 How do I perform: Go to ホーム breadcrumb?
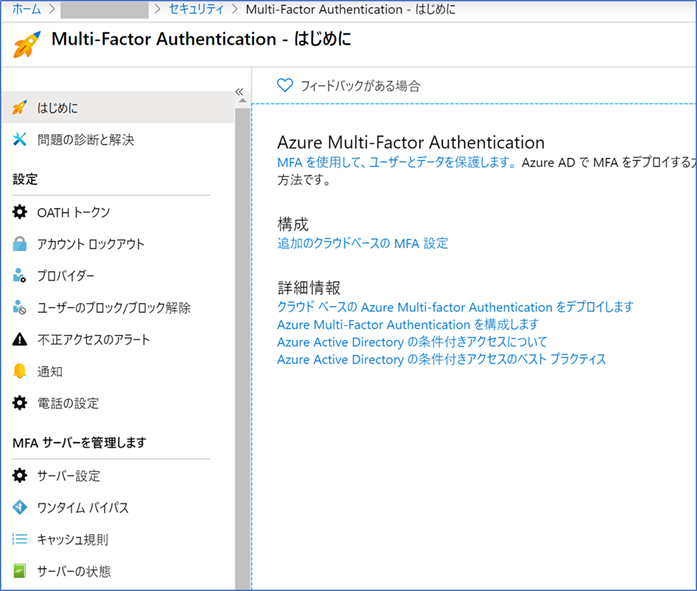pyautogui.click(x=26, y=9)
